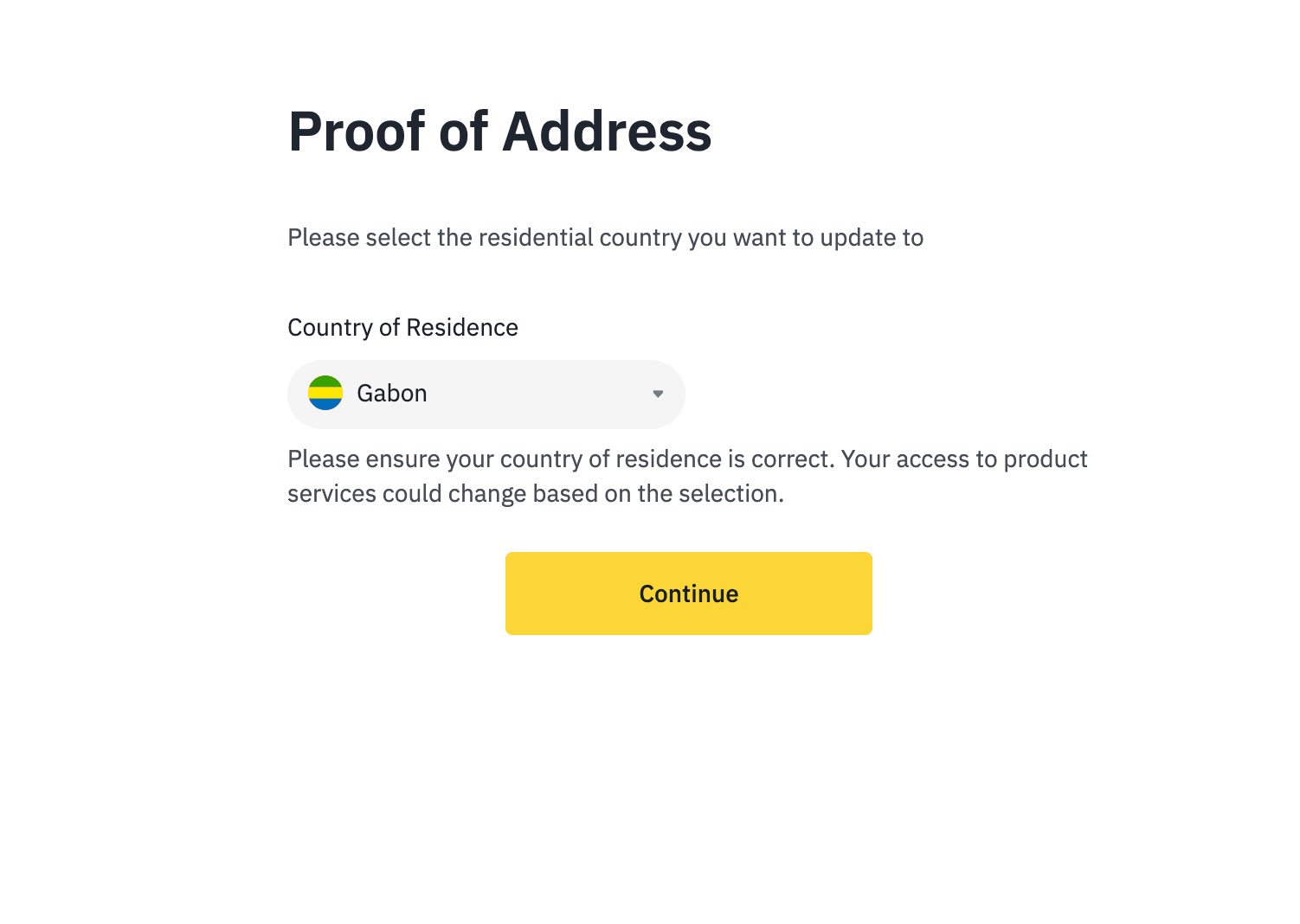Click the word "Proof" in the heading
1300x924 pixels.
coord(357,132)
